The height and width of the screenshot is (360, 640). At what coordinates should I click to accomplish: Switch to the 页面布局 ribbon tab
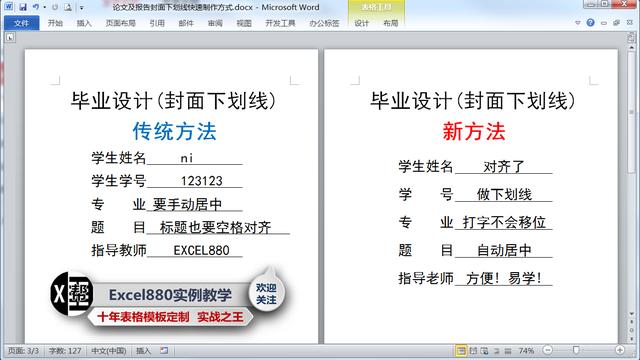click(120, 23)
